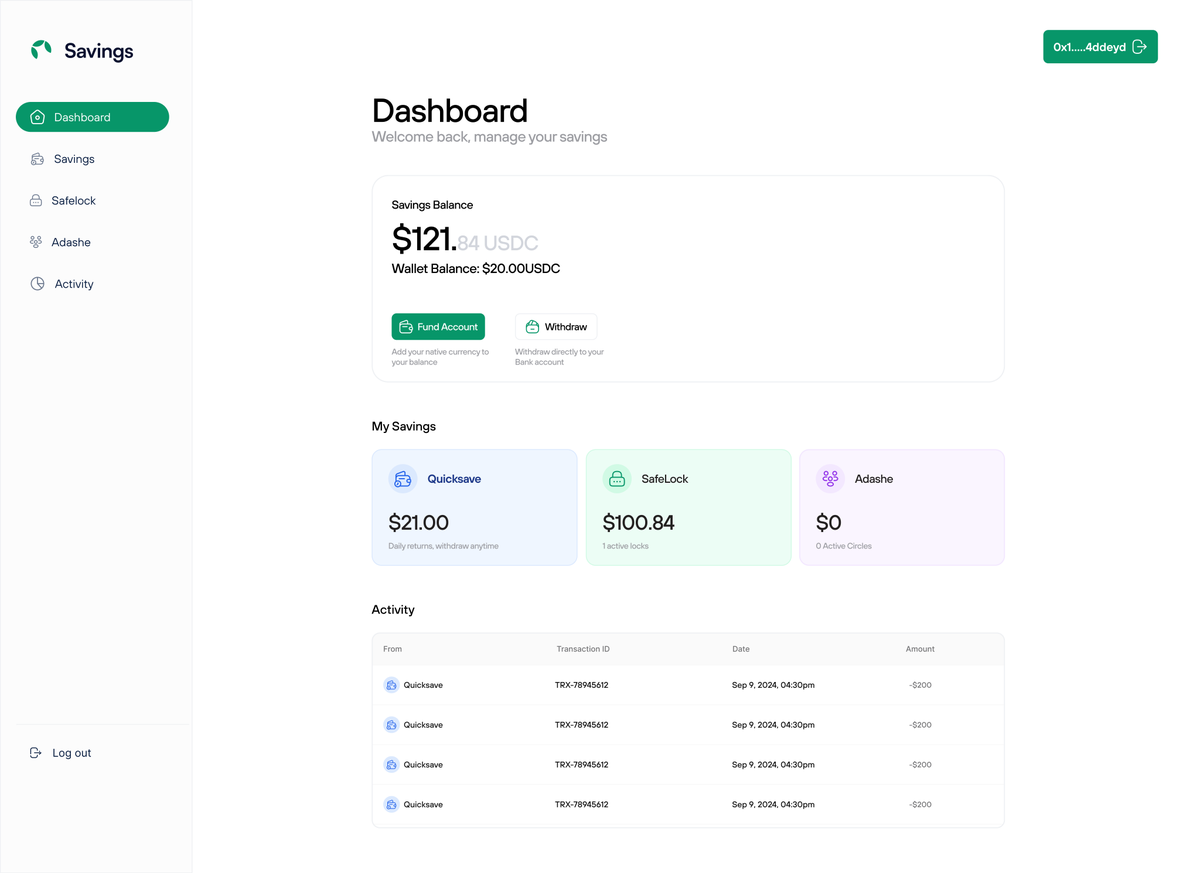Click the icon on the Withdraw button

[x=532, y=327]
